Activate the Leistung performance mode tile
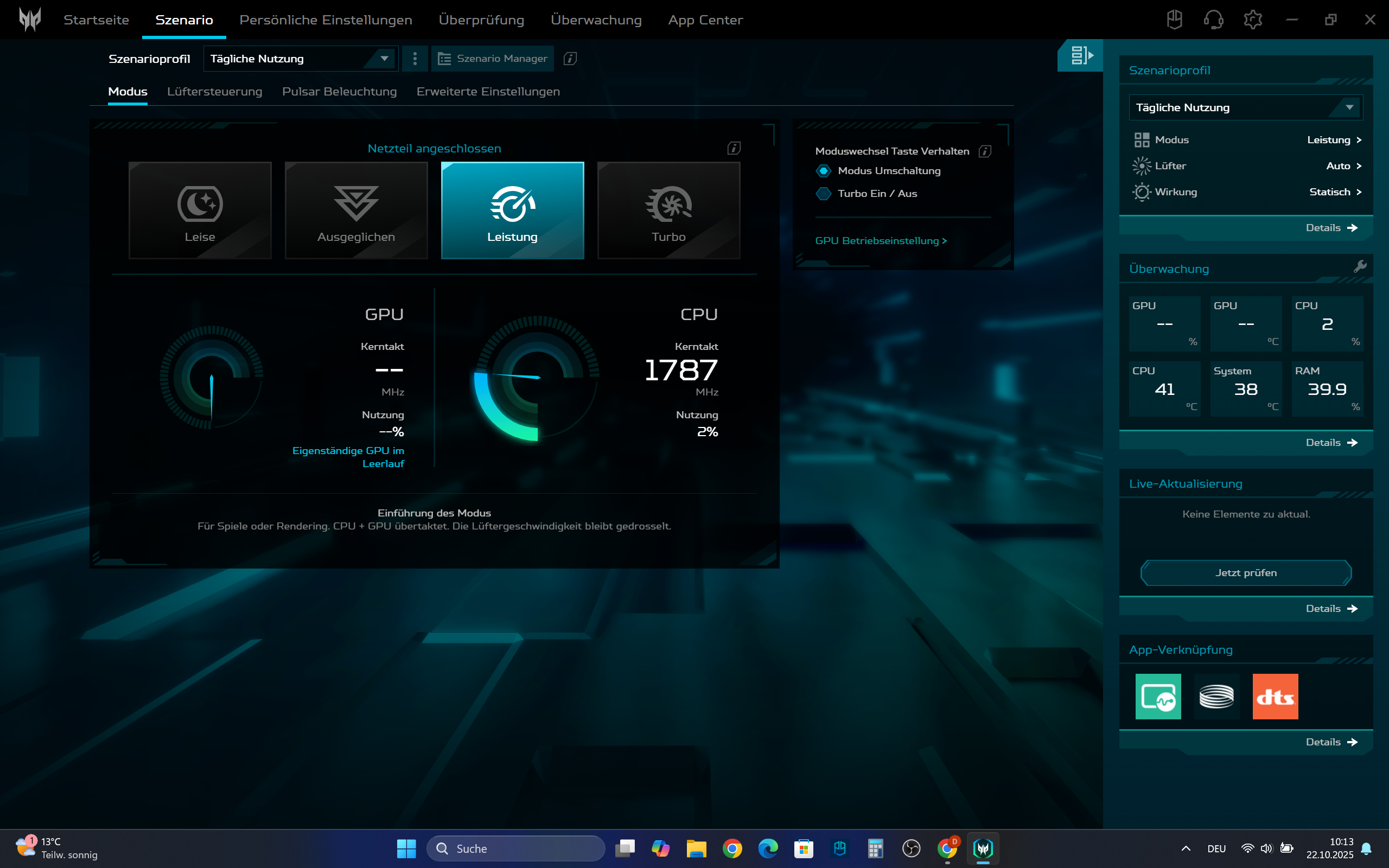The width and height of the screenshot is (1389, 868). point(512,210)
